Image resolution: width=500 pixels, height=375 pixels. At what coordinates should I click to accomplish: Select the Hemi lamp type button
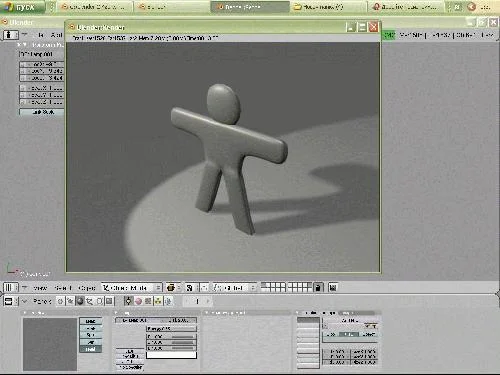(91, 349)
